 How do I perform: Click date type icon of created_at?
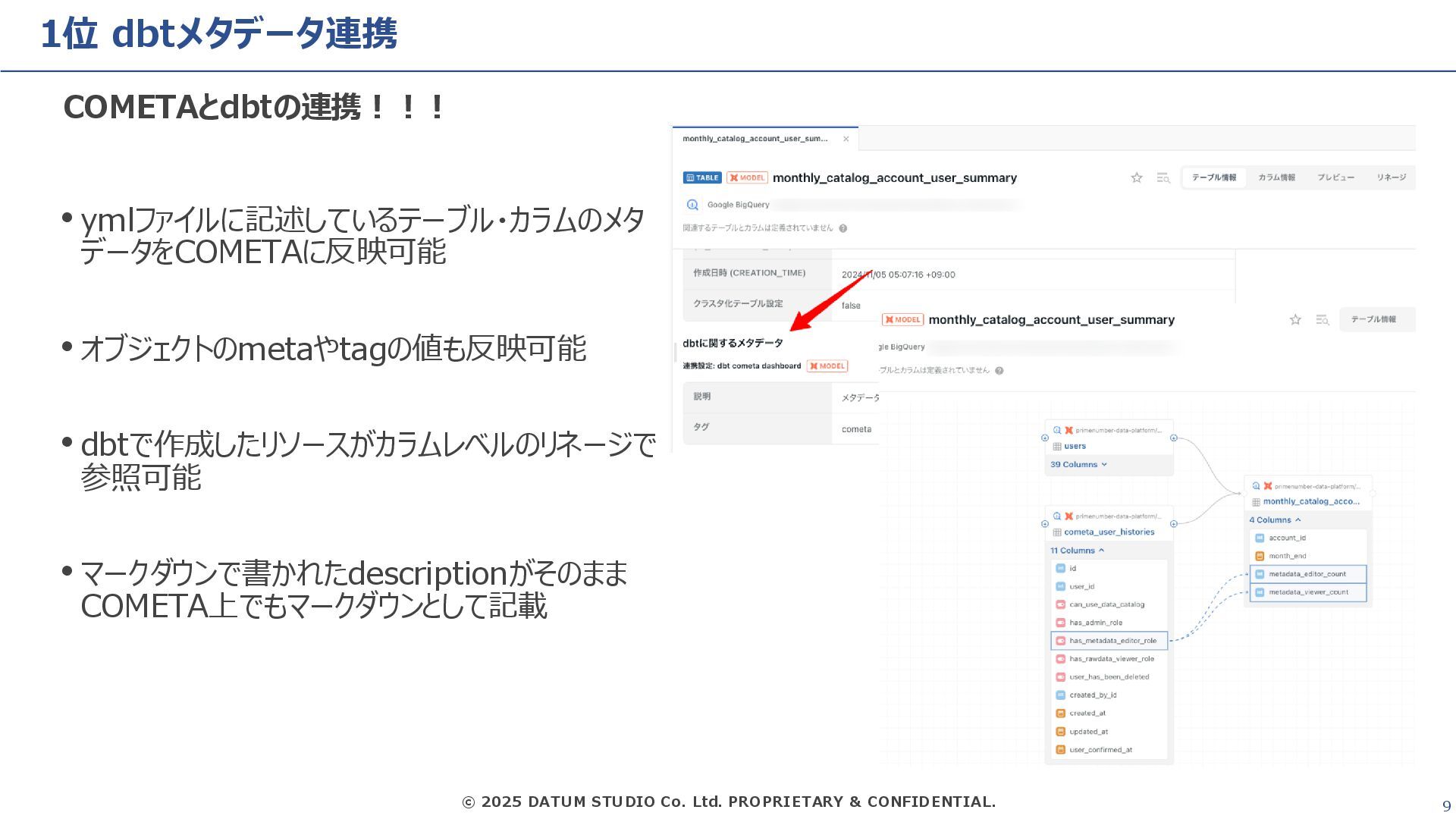(1061, 714)
